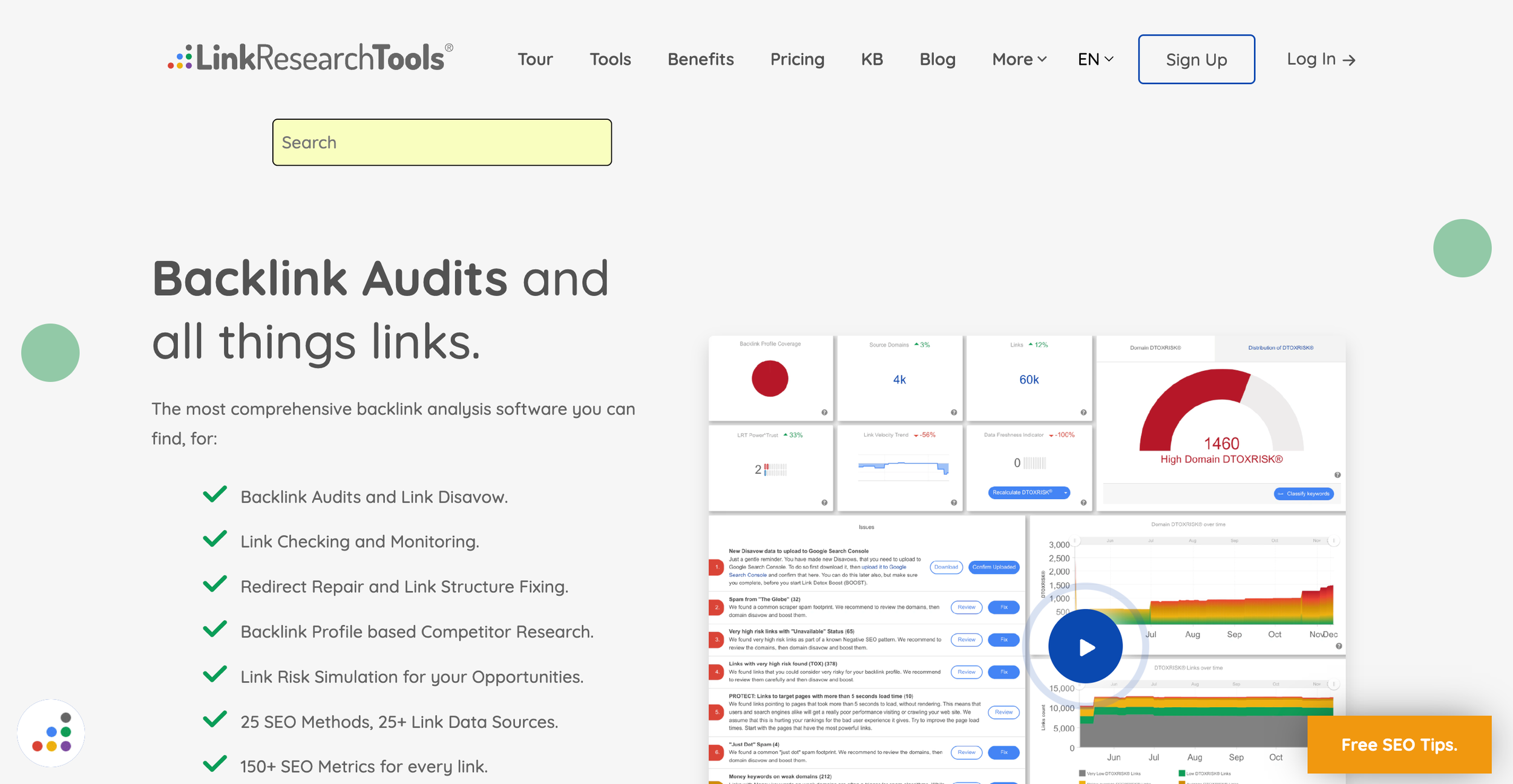
Task: Click the Sign Up button
Action: 1196,59
